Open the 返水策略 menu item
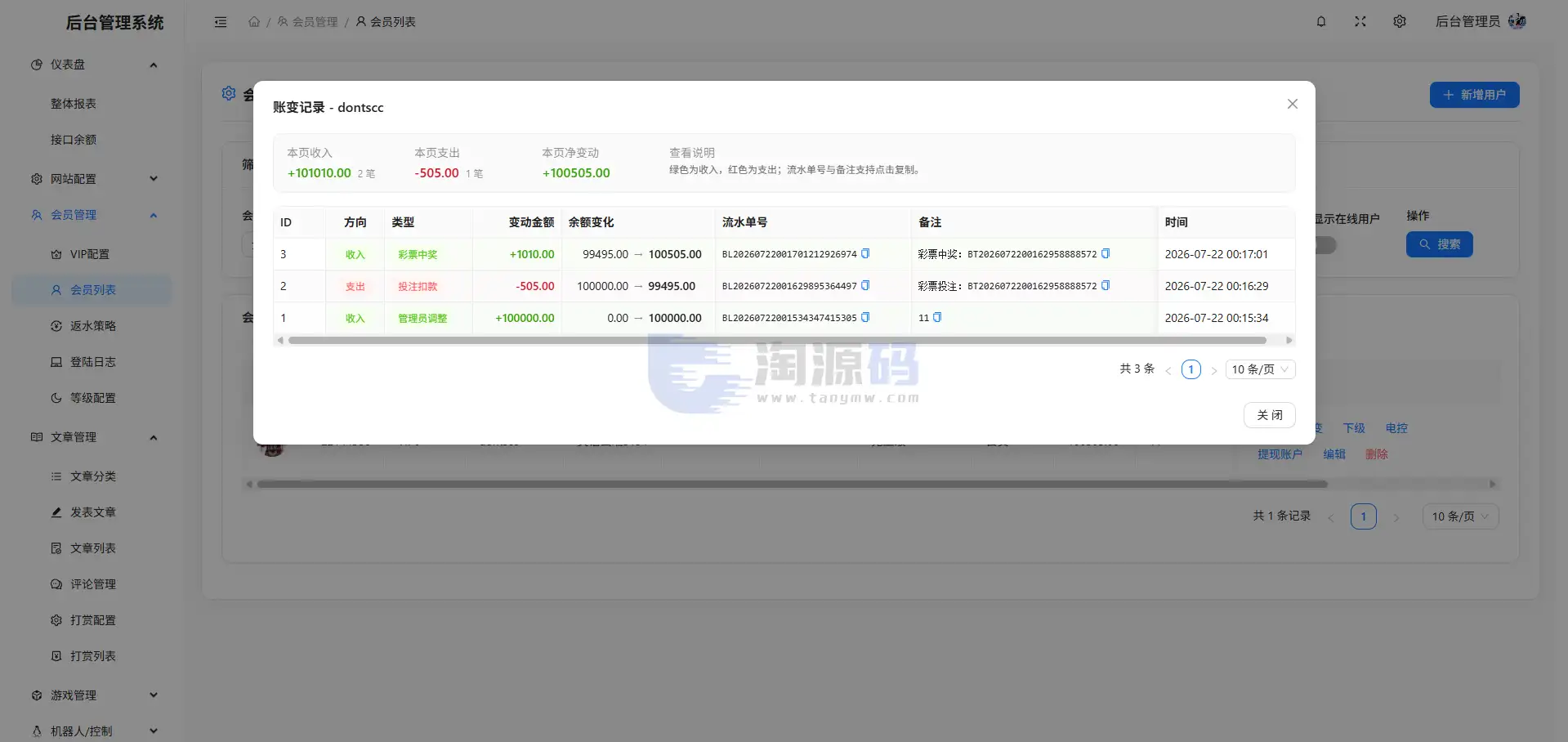 coord(92,326)
